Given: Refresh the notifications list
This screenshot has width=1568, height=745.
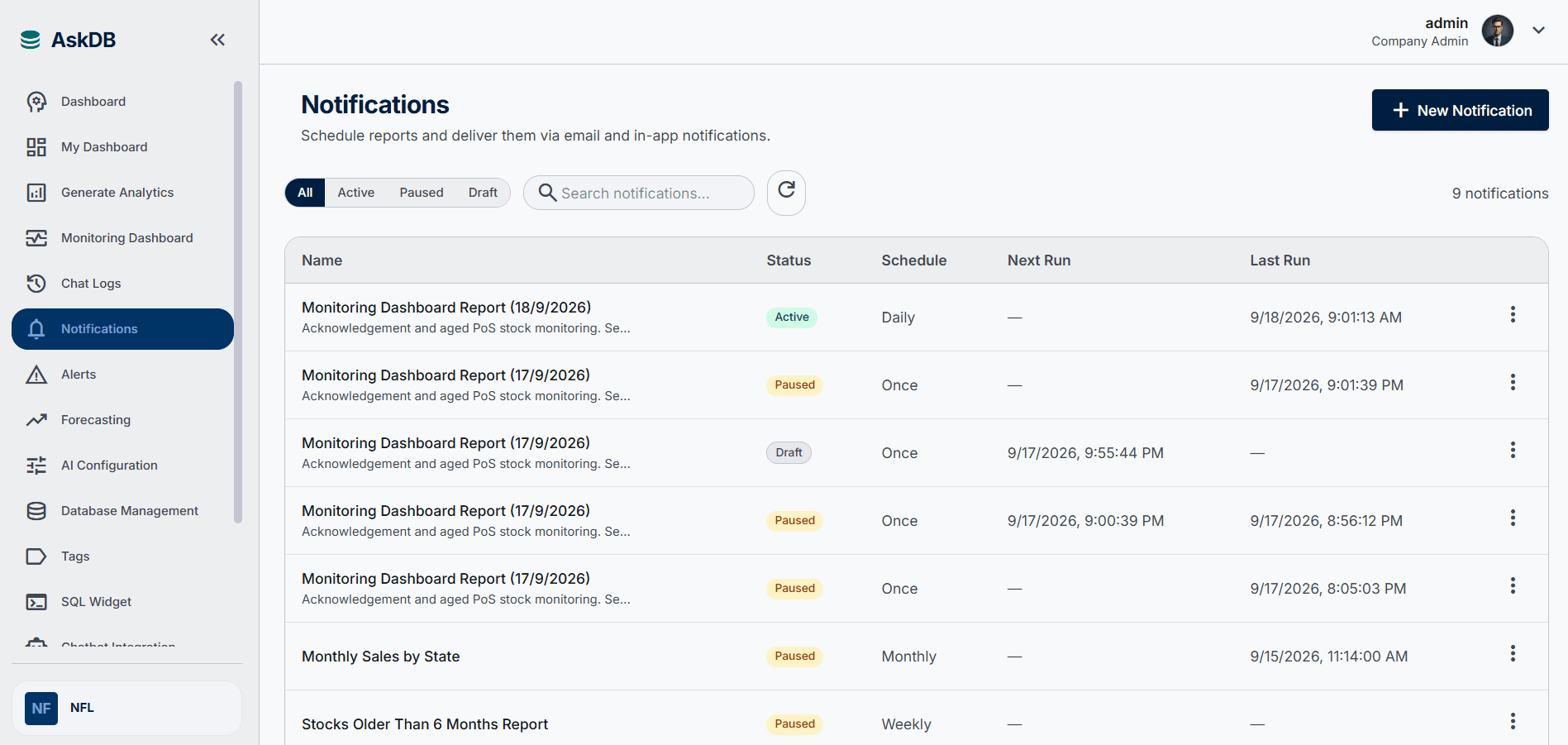Looking at the screenshot, I should tap(786, 193).
